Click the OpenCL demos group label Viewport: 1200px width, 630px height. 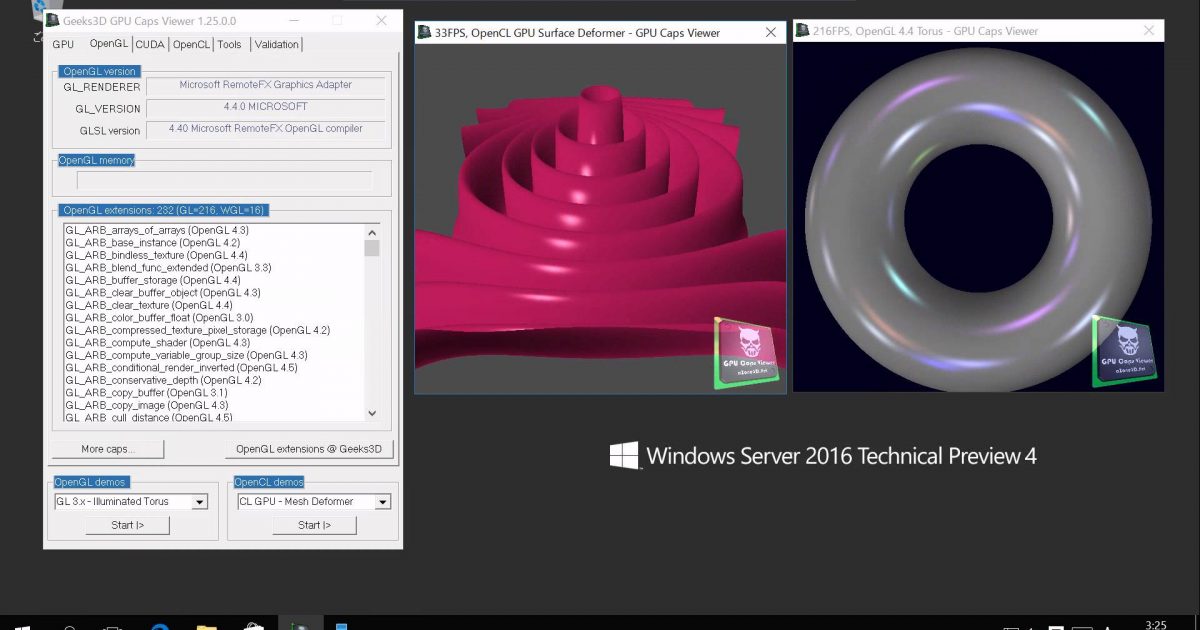point(271,482)
